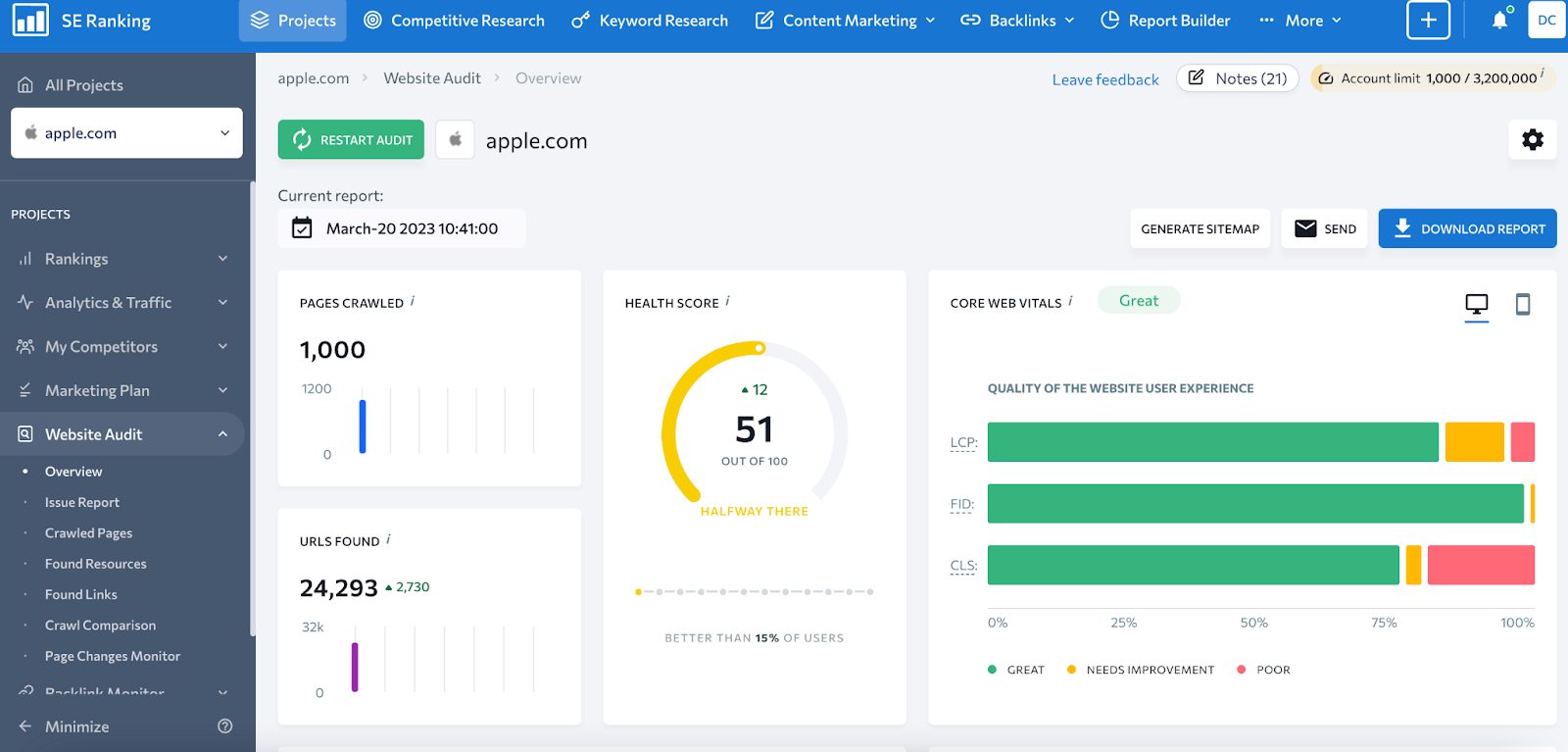Select Found Resources in sidebar
Screen dimensions: 1568x752
[96, 564]
